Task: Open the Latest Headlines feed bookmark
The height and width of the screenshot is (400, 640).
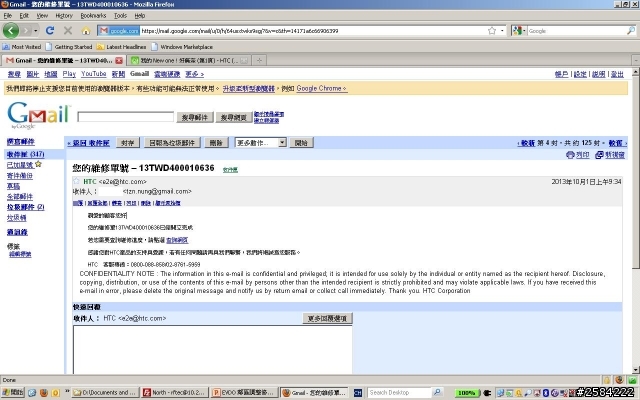Action: [x=122, y=47]
